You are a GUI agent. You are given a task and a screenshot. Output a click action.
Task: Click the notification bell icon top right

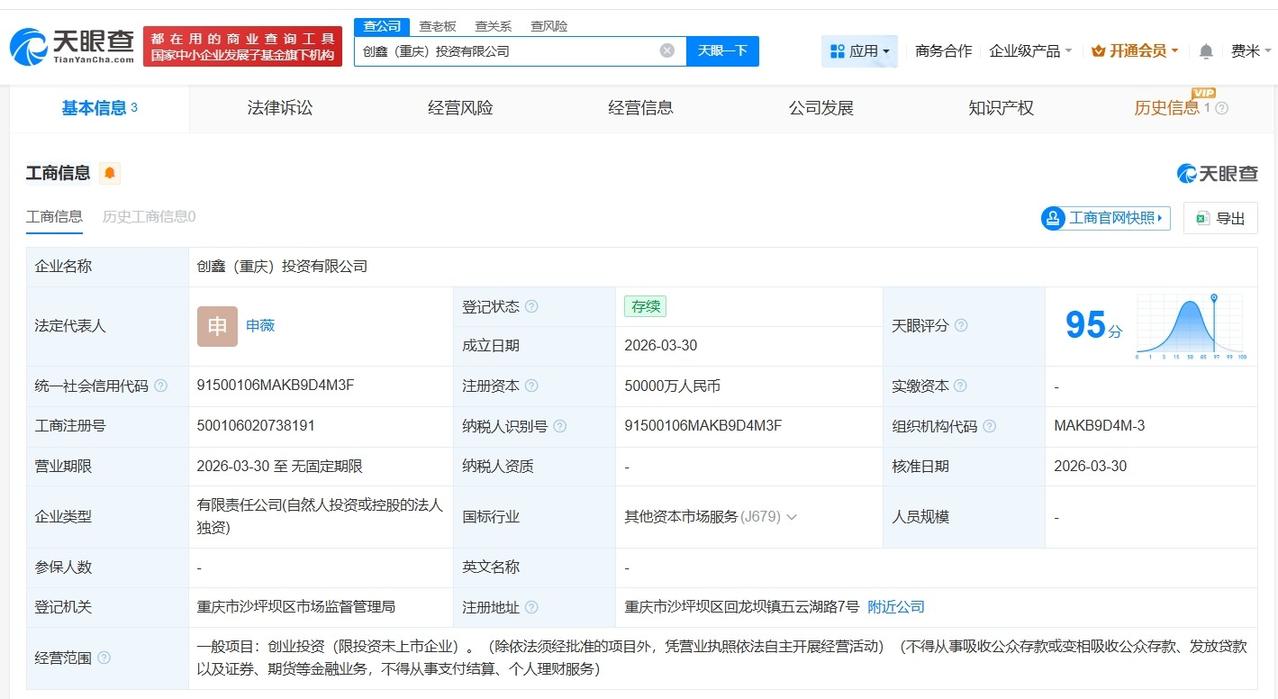click(x=1205, y=50)
